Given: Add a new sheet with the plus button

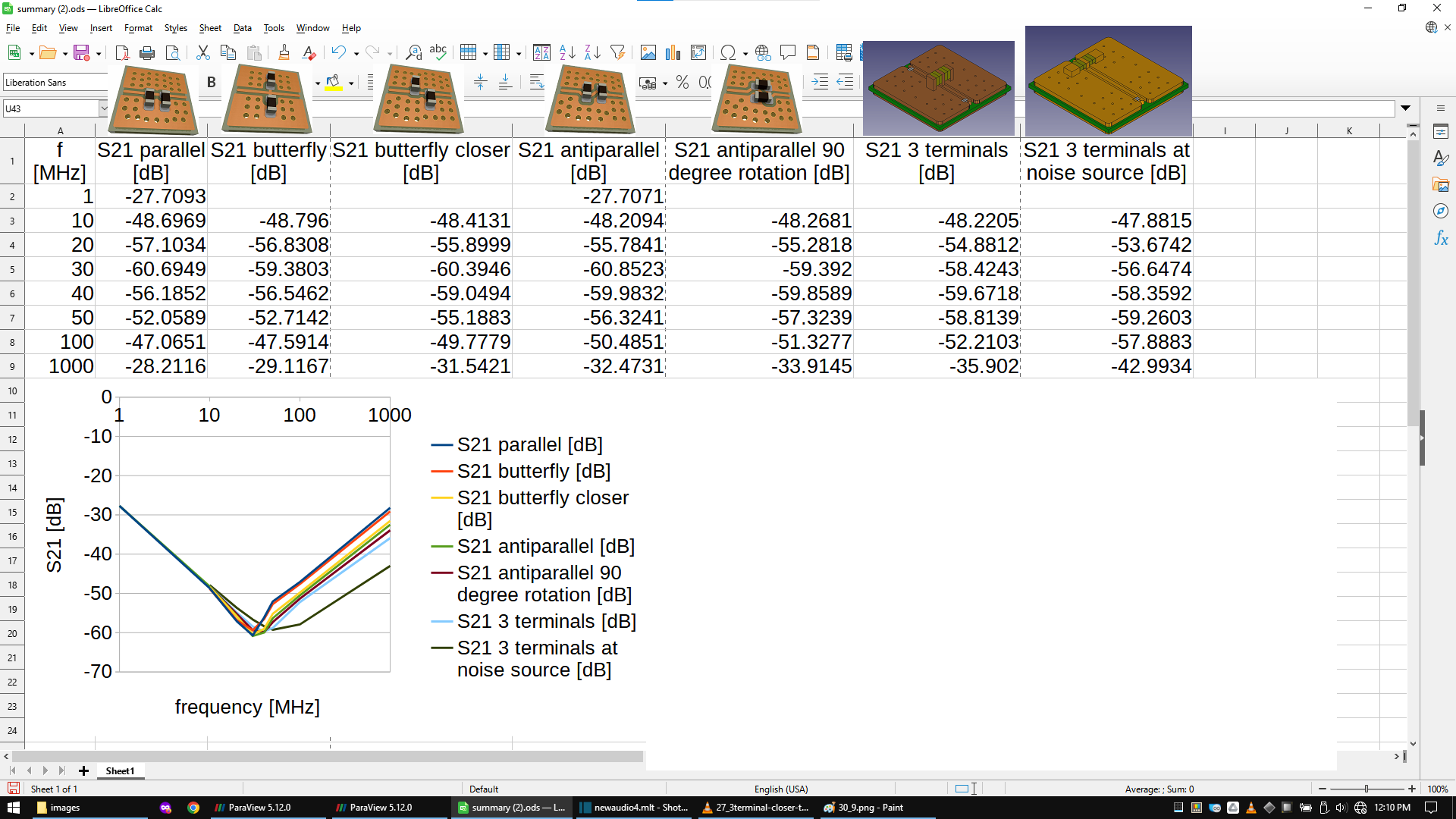Looking at the screenshot, I should (x=83, y=770).
